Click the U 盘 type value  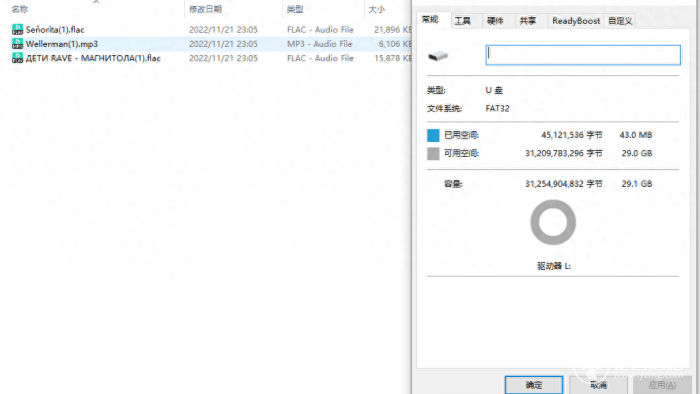(x=494, y=90)
